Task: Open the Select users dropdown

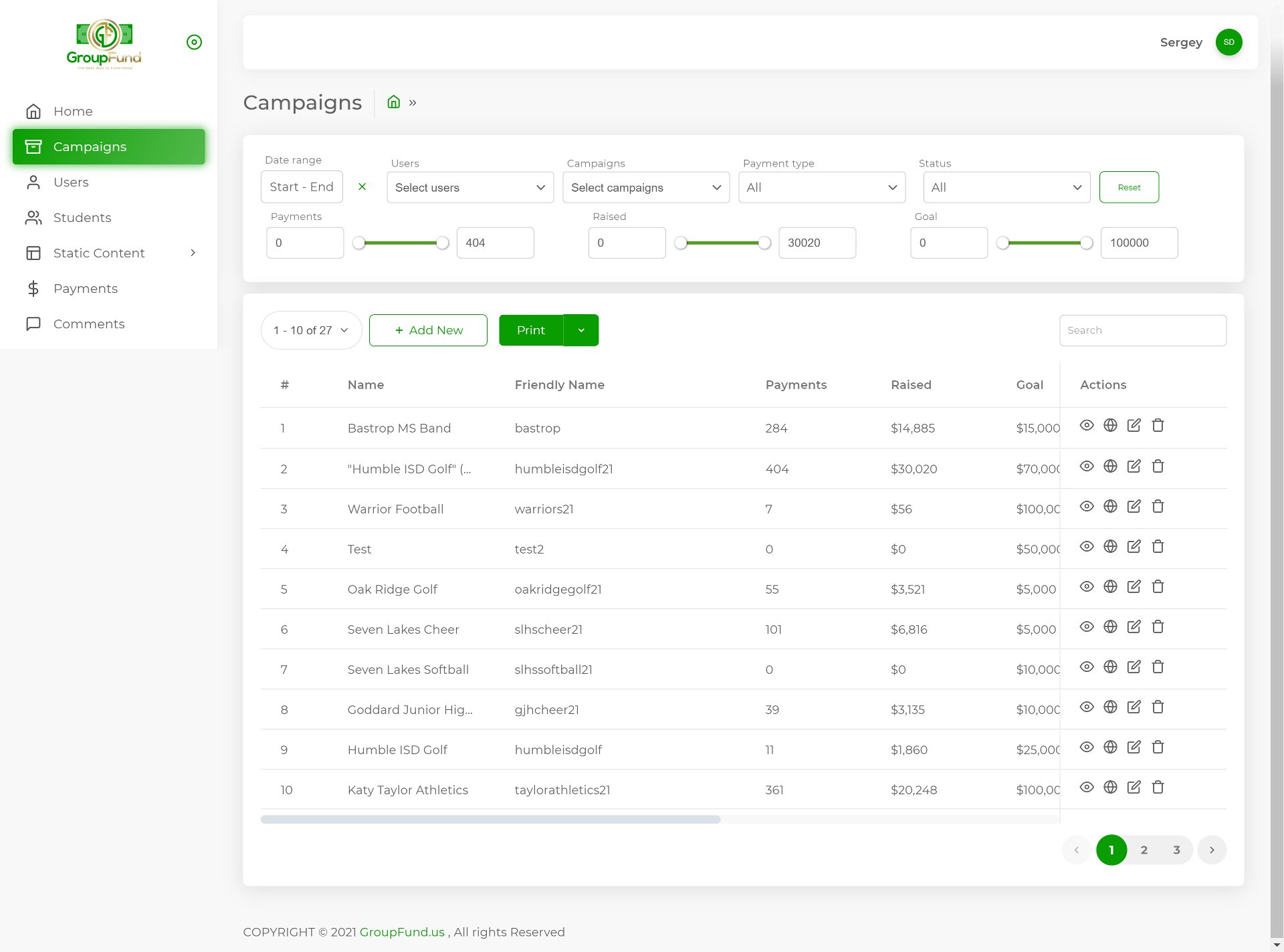Action: click(x=469, y=188)
